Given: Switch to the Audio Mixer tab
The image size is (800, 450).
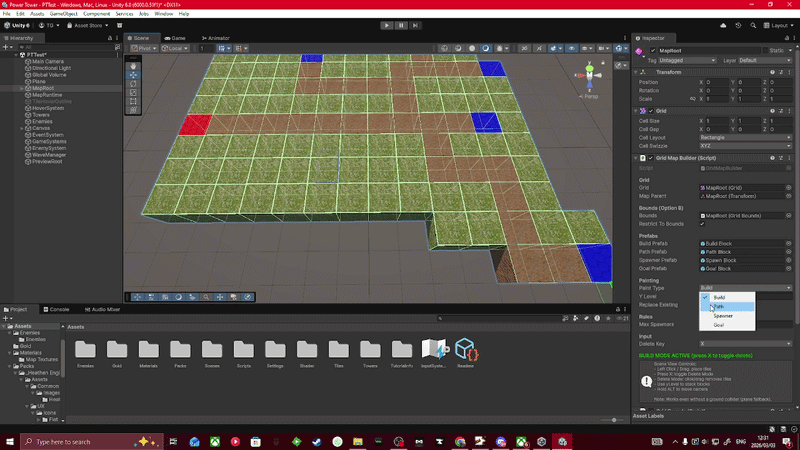Looking at the screenshot, I should click(102, 309).
